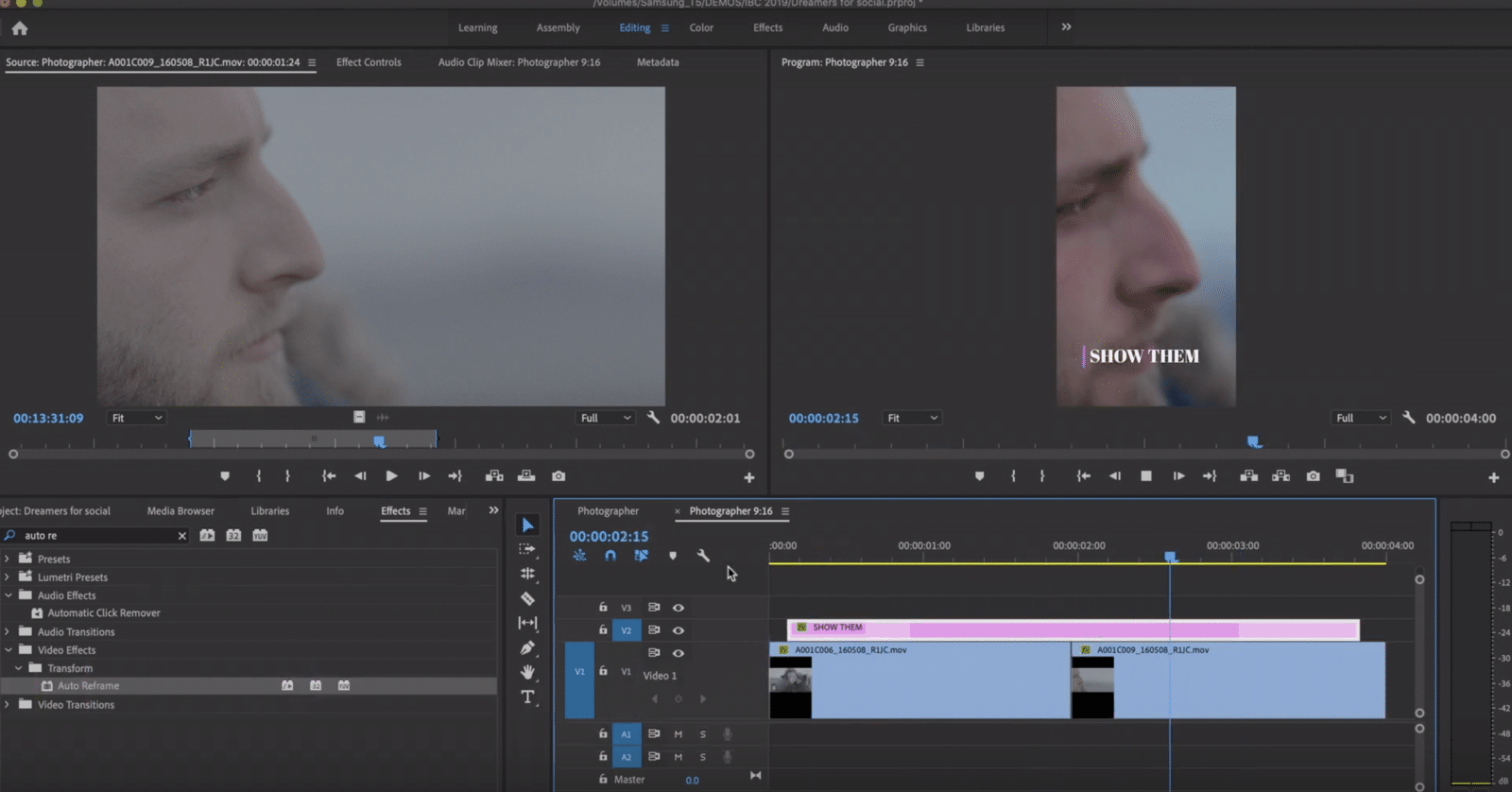Open the Effect Controls tab
1512x792 pixels.
click(369, 62)
